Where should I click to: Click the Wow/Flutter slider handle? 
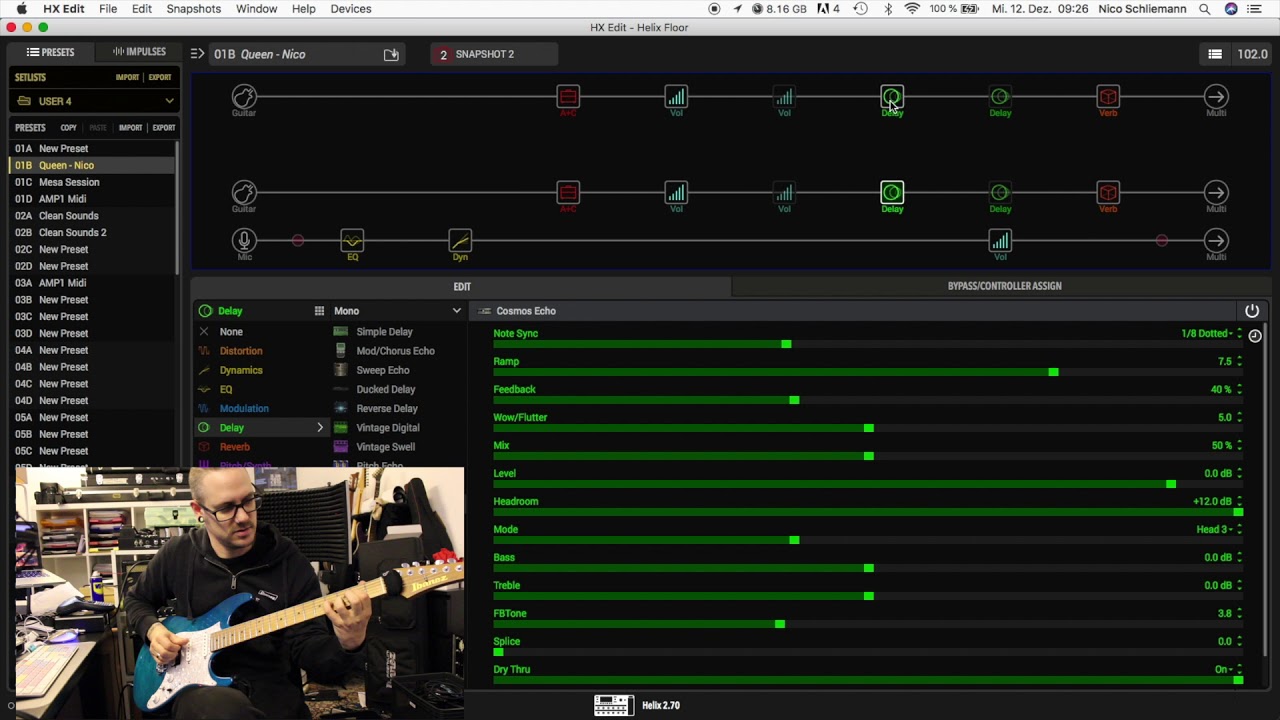coord(868,428)
